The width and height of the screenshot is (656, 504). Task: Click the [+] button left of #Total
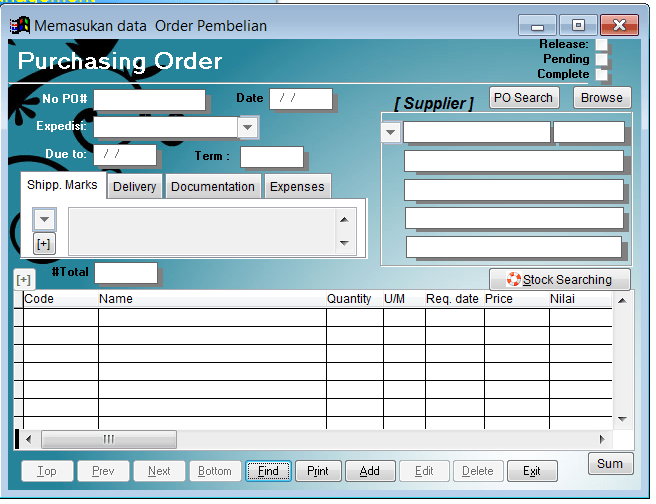click(24, 279)
